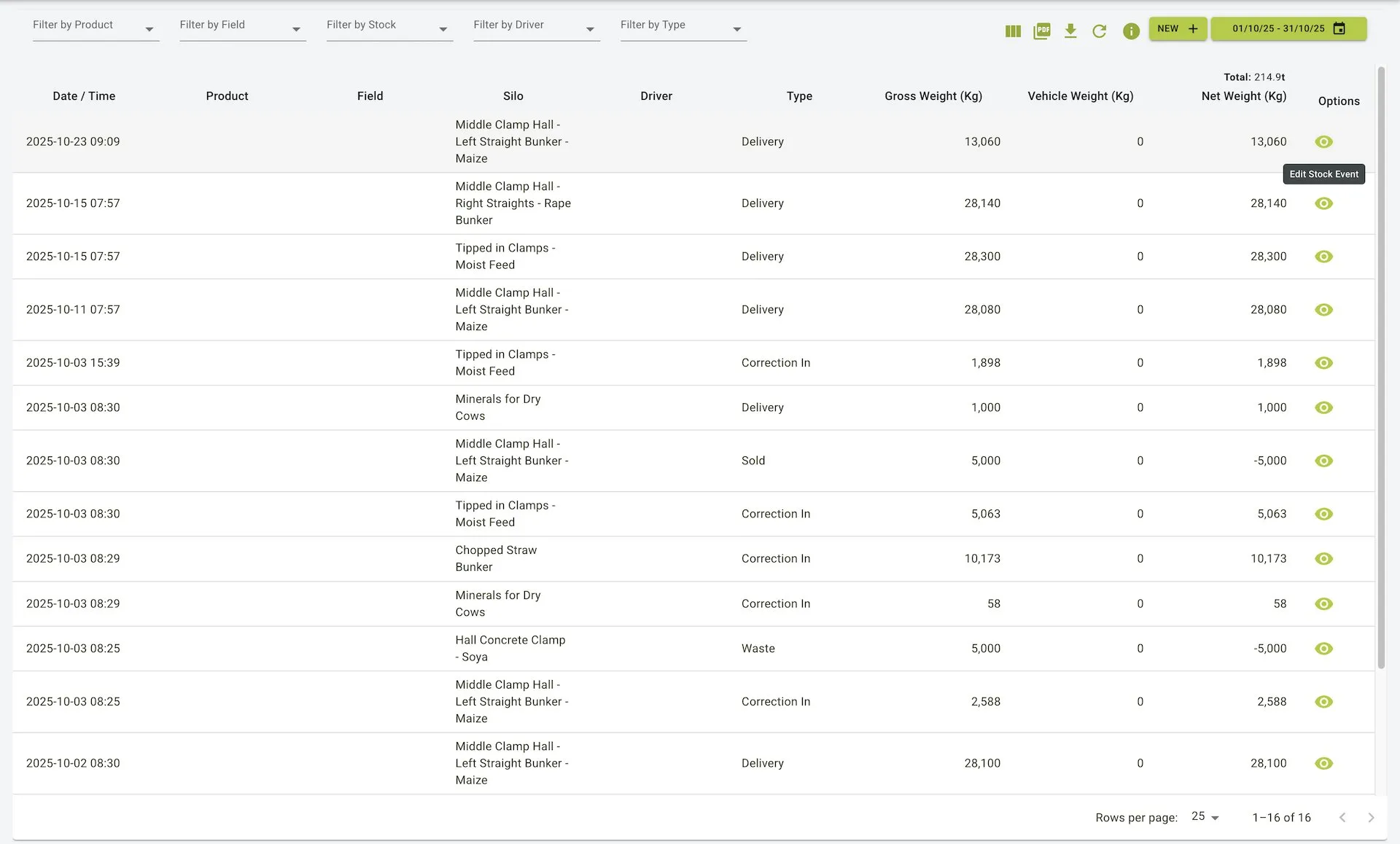The image size is (1400, 844).
Task: Click the plus icon on NEW button
Action: point(1193,28)
